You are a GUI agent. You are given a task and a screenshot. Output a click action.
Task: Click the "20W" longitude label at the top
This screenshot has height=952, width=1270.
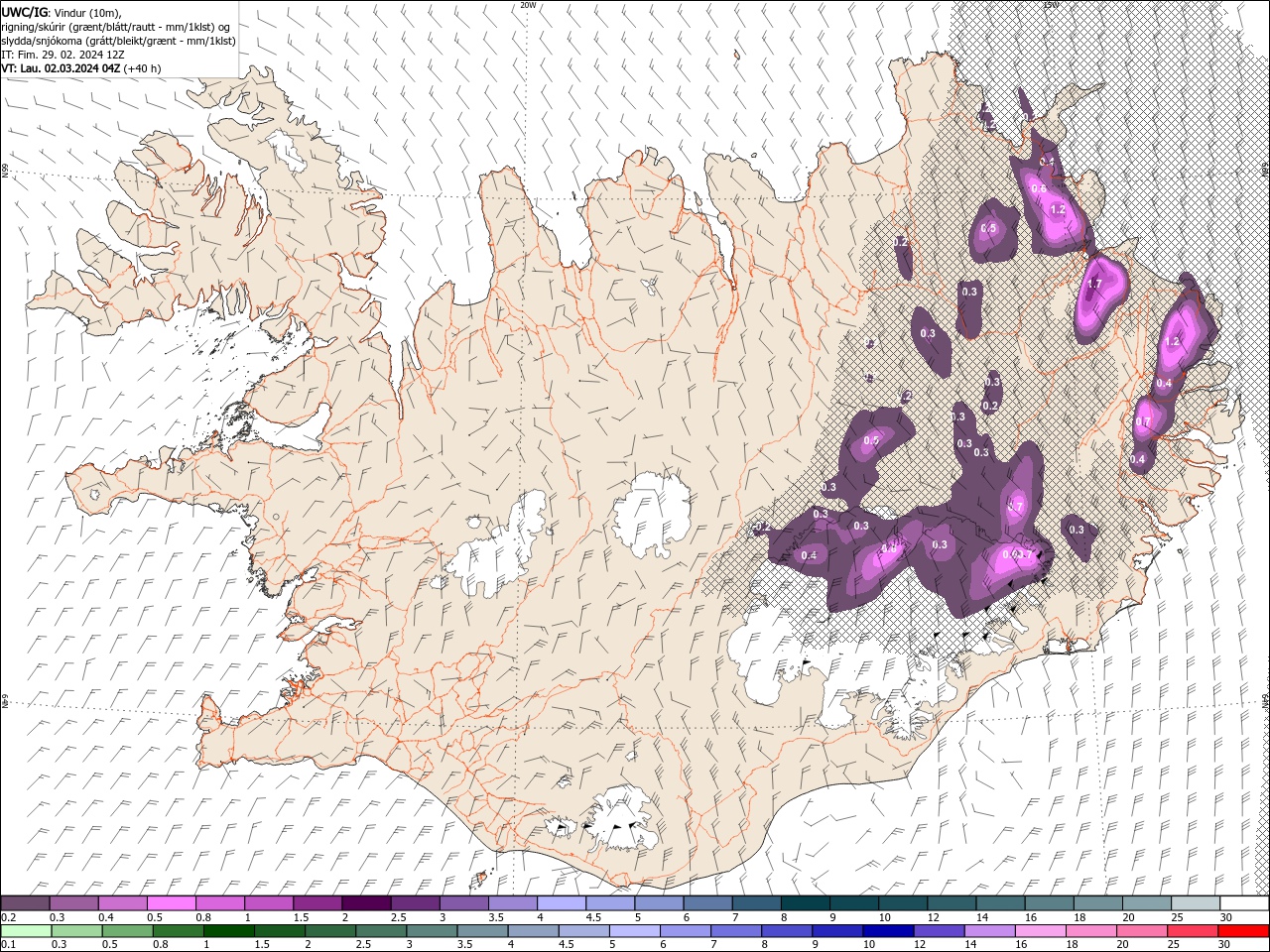coord(528,5)
